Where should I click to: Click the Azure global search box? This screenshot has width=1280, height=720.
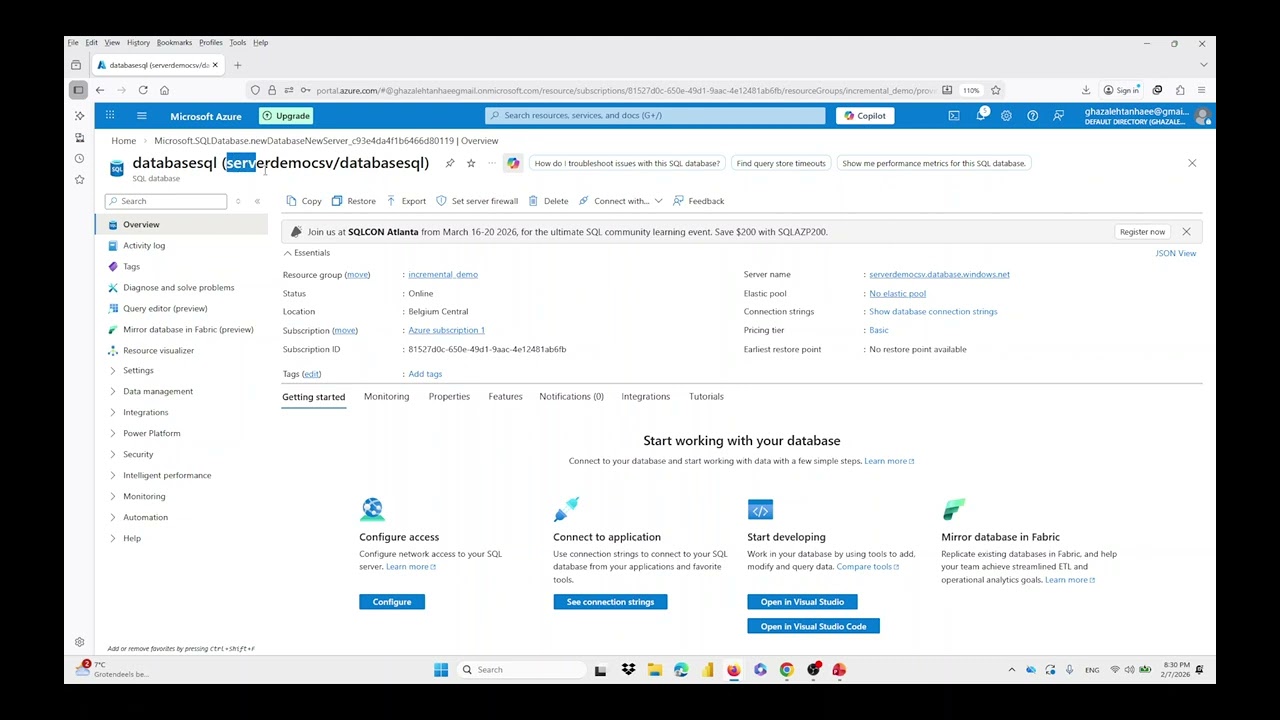coord(656,116)
